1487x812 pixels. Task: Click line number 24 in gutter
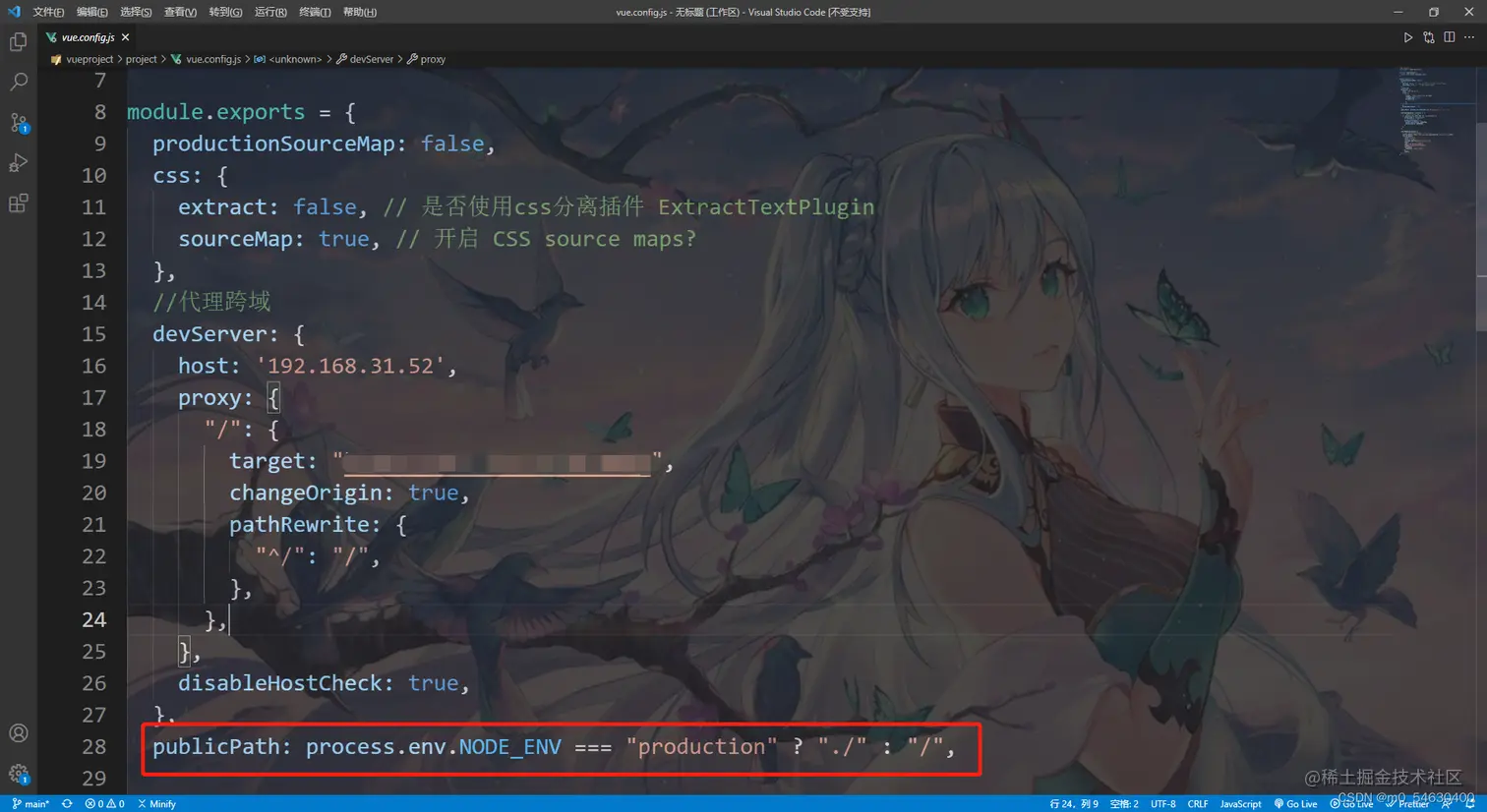[93, 619]
